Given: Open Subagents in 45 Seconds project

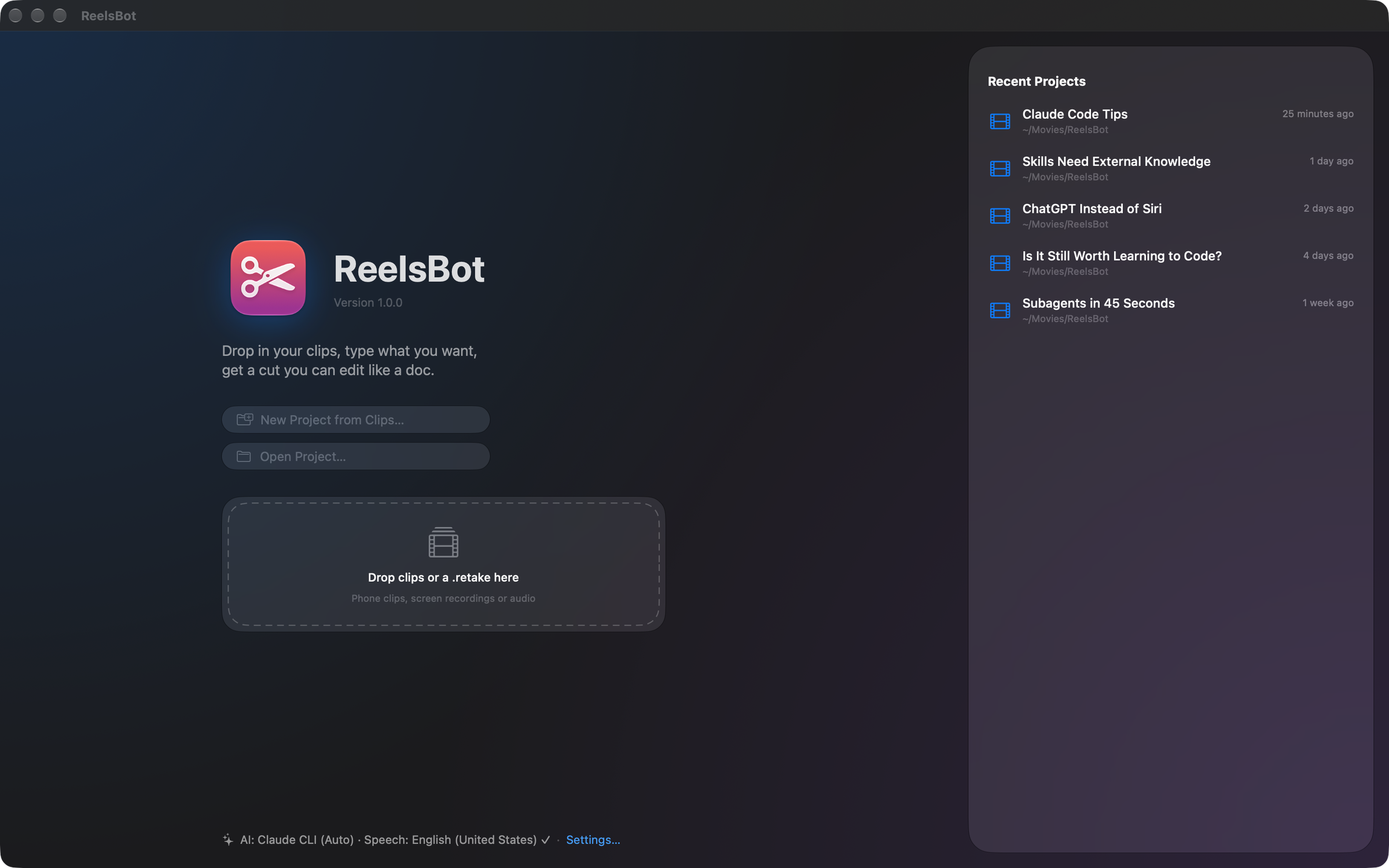Looking at the screenshot, I should [1171, 310].
